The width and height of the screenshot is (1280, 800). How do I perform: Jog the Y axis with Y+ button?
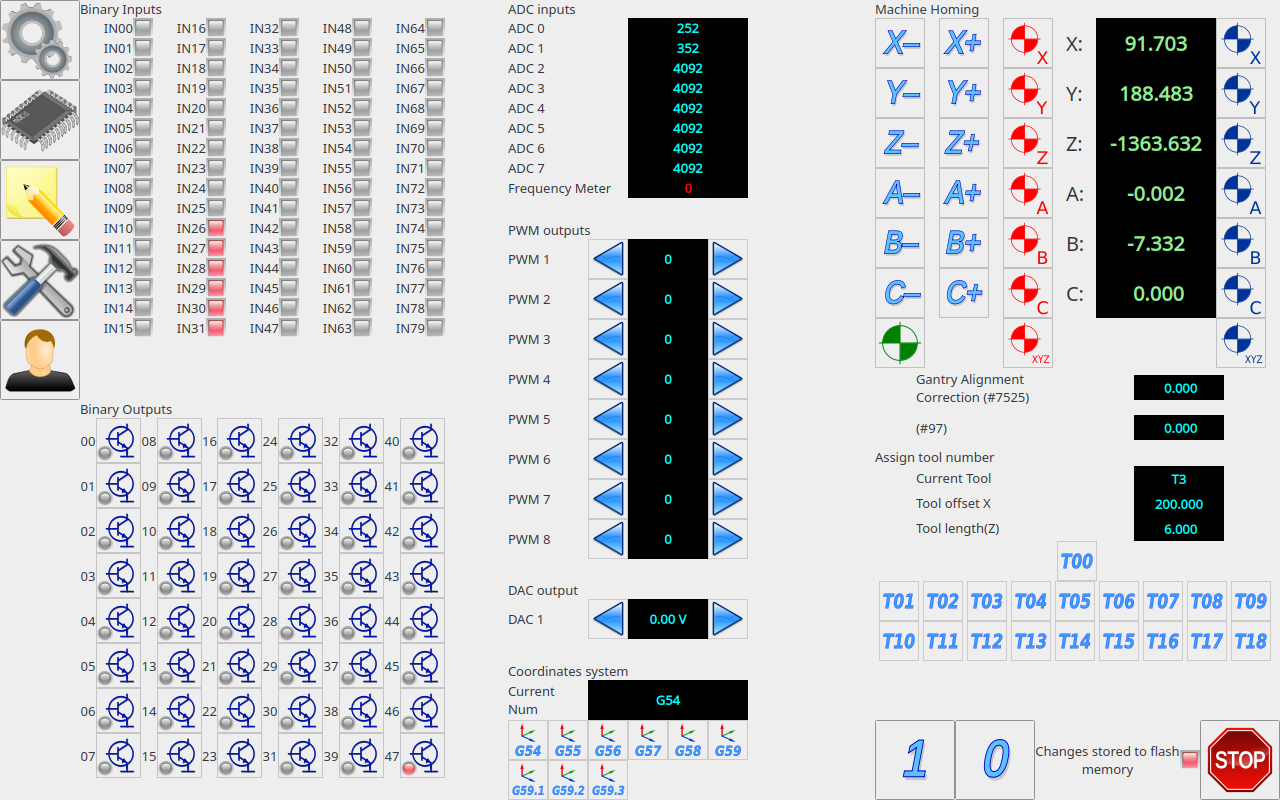point(963,94)
